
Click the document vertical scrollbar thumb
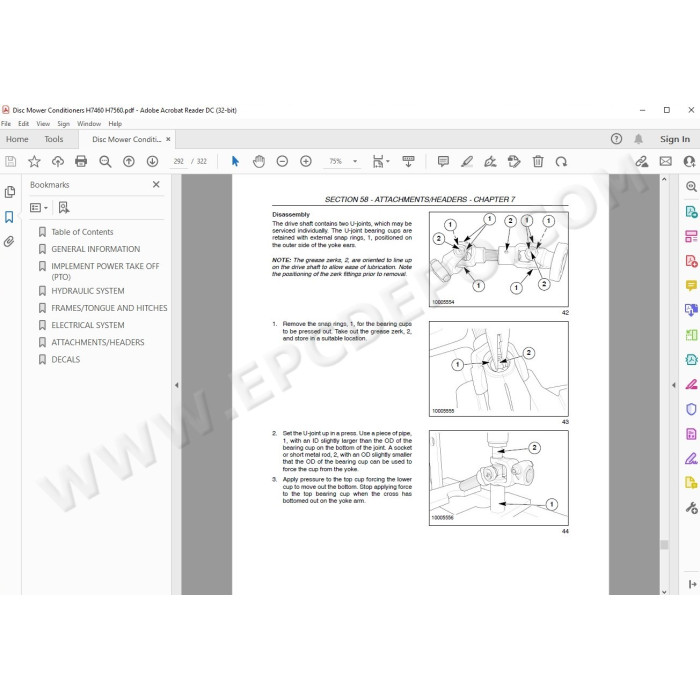664,545
